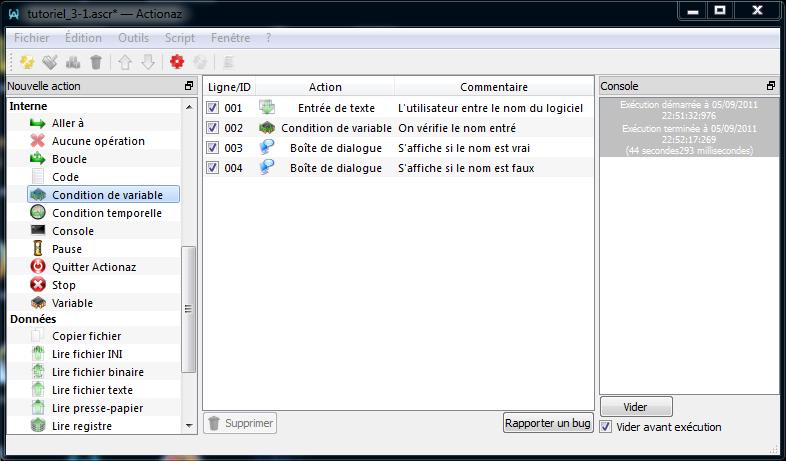Click the Rapporter un bug button

548,423
